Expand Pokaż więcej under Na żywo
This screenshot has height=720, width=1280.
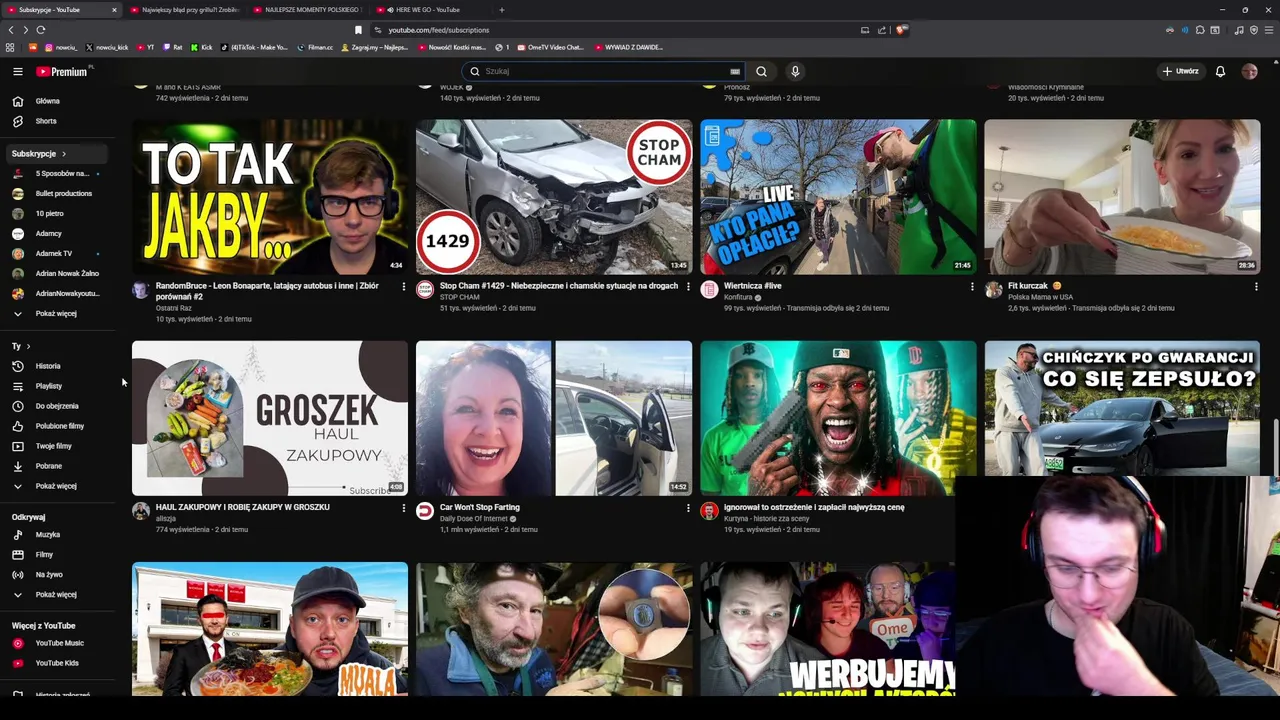point(57,595)
